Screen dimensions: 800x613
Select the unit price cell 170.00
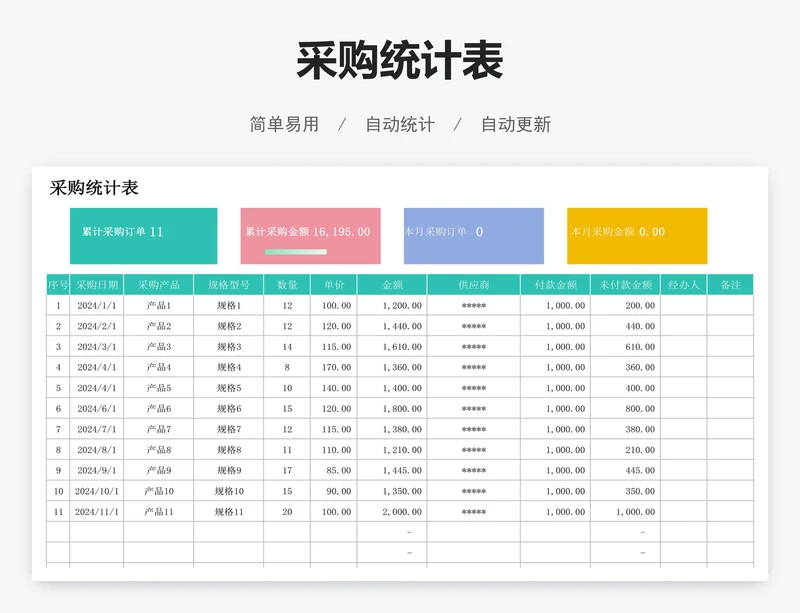[x=334, y=367]
